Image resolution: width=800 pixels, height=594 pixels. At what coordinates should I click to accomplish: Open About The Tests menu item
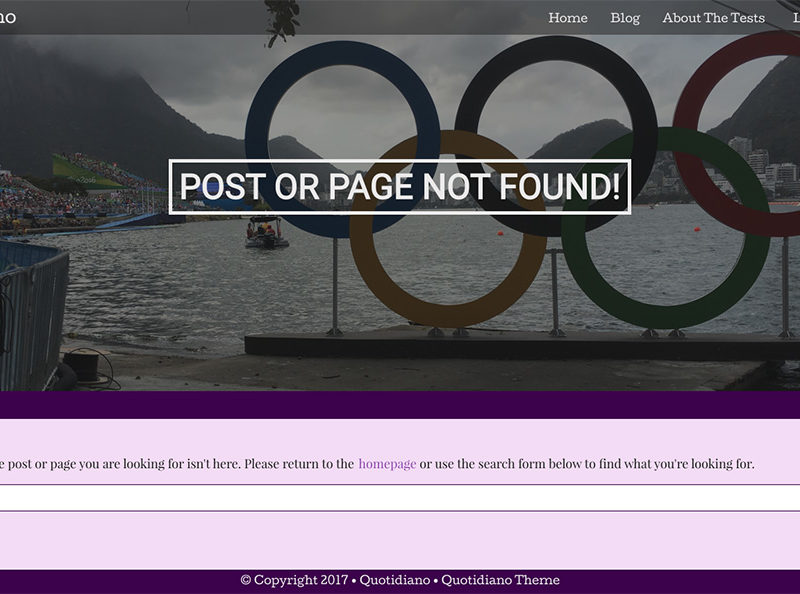click(713, 18)
